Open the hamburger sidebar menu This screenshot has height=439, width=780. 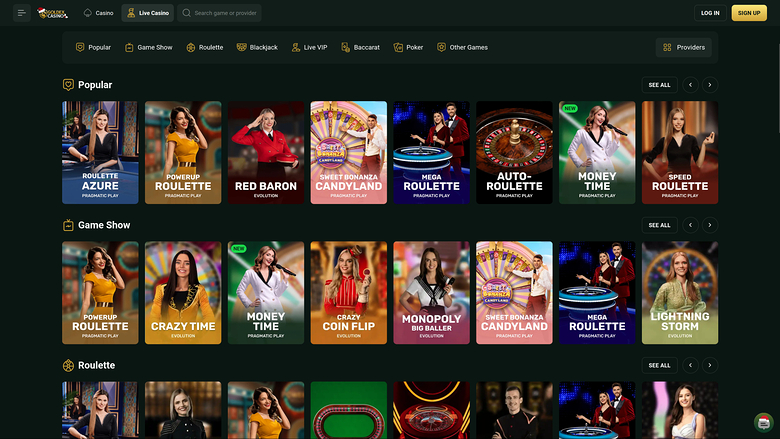tap(21, 13)
